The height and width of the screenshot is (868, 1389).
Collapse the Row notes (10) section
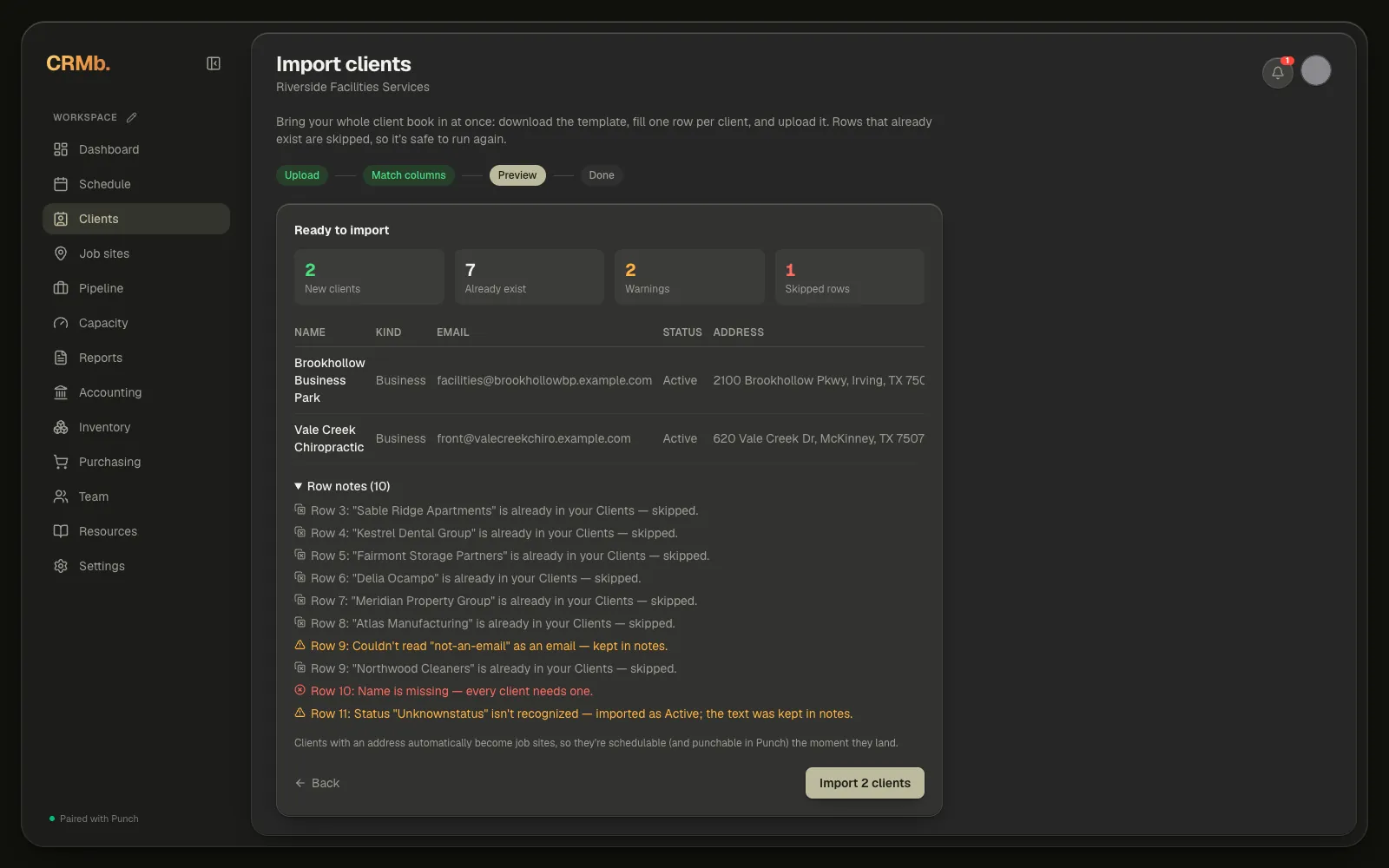(342, 486)
